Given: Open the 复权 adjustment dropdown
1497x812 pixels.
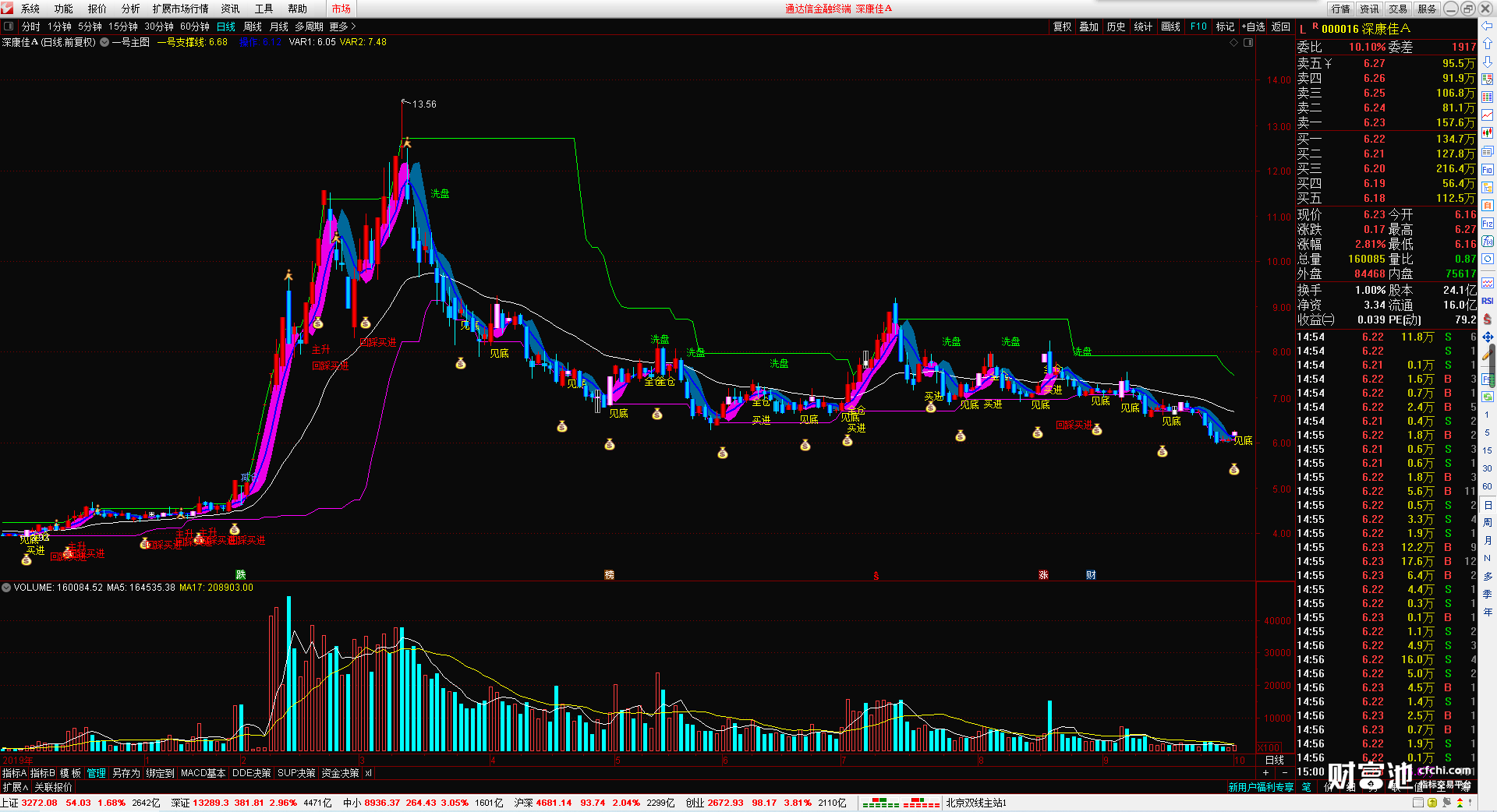Looking at the screenshot, I should 1063,26.
